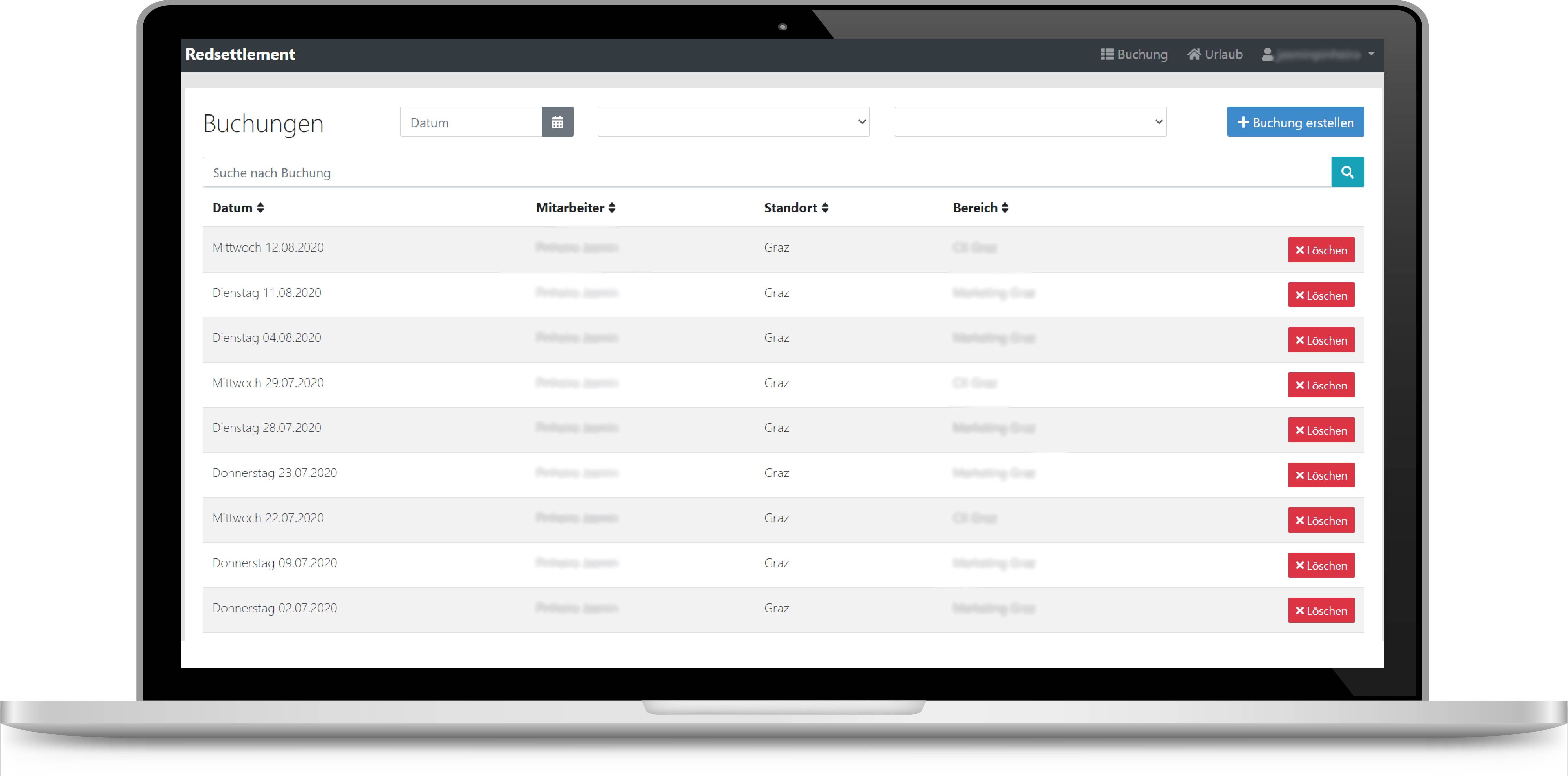The width and height of the screenshot is (1568, 776).
Task: Click into the Datum input field
Action: (471, 122)
